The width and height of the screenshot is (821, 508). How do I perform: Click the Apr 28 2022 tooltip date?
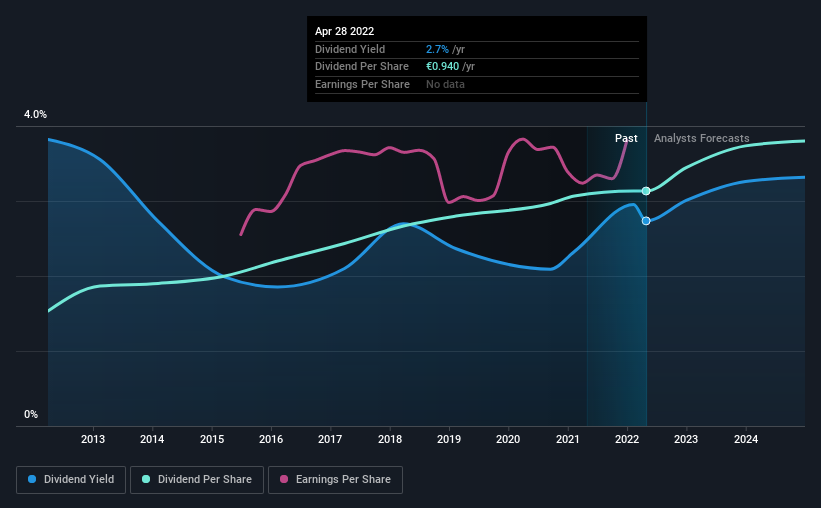[345, 31]
